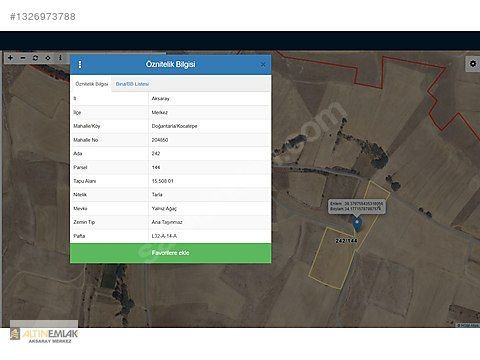Click the Altın Emlak logo
The height and width of the screenshot is (360, 480).
coord(44,335)
